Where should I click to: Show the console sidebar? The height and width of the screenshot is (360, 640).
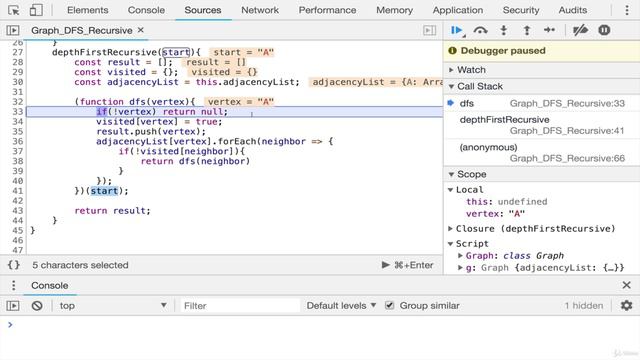click(13, 305)
